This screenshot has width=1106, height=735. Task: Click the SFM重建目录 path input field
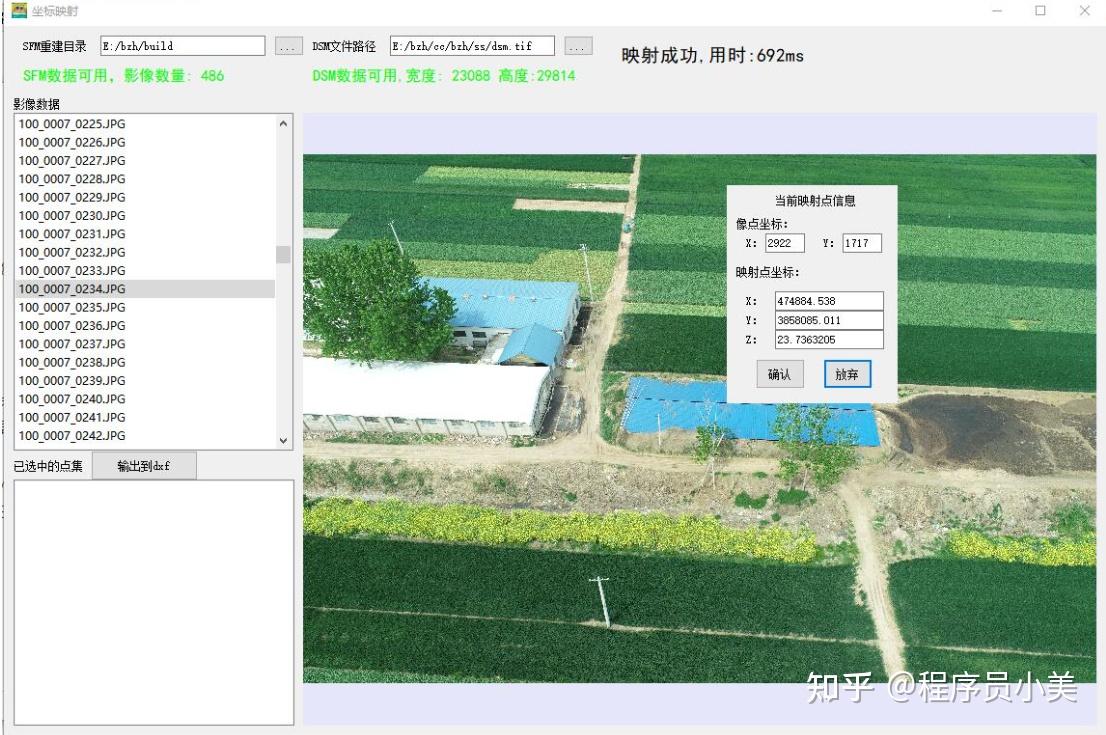tap(183, 46)
